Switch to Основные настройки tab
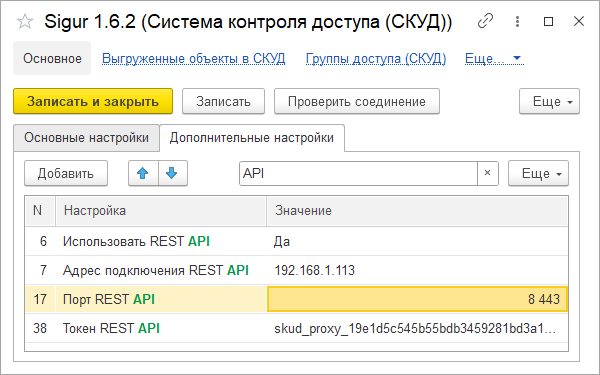The height and width of the screenshot is (375, 600). click(86, 137)
